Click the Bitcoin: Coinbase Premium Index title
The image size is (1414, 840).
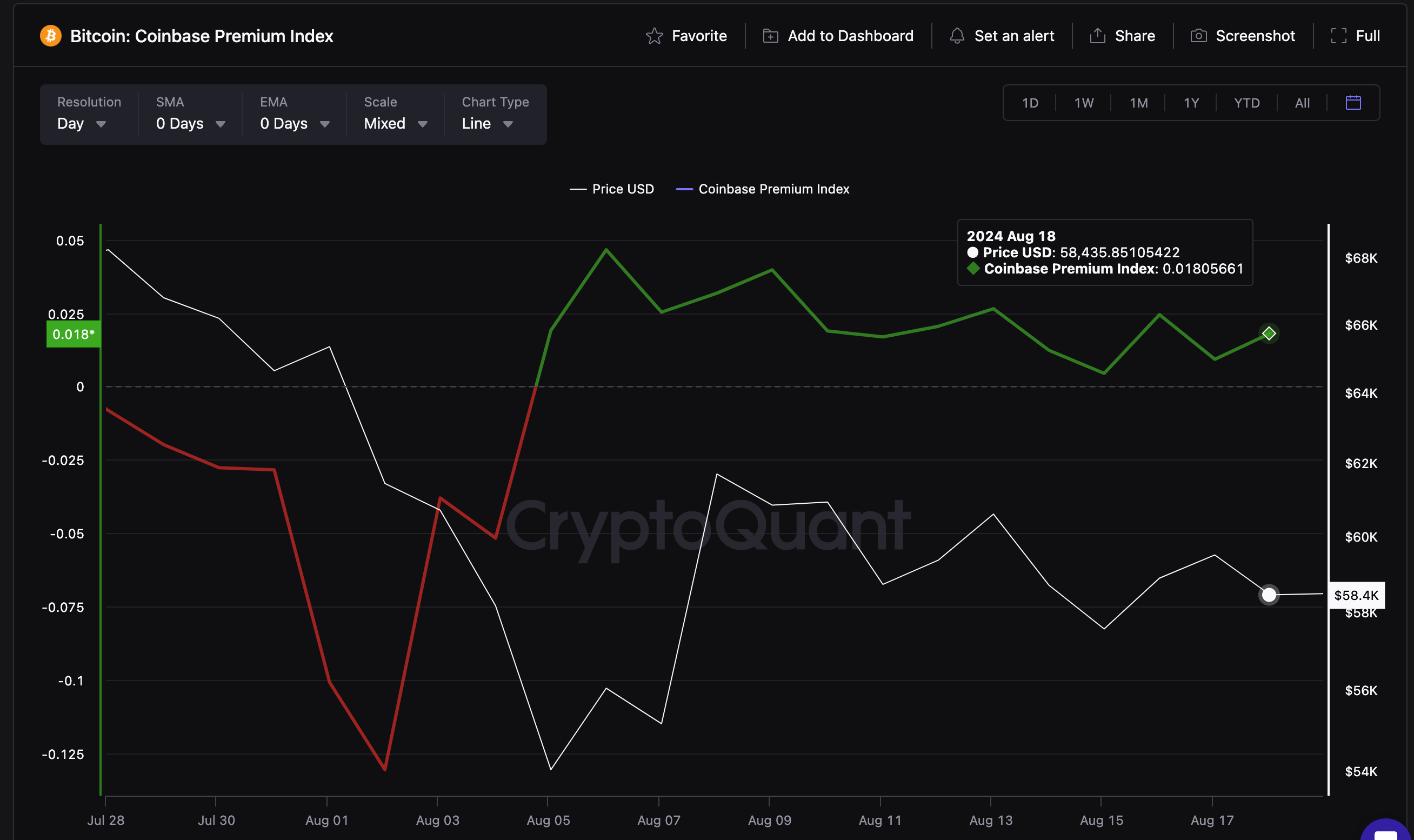[202, 36]
